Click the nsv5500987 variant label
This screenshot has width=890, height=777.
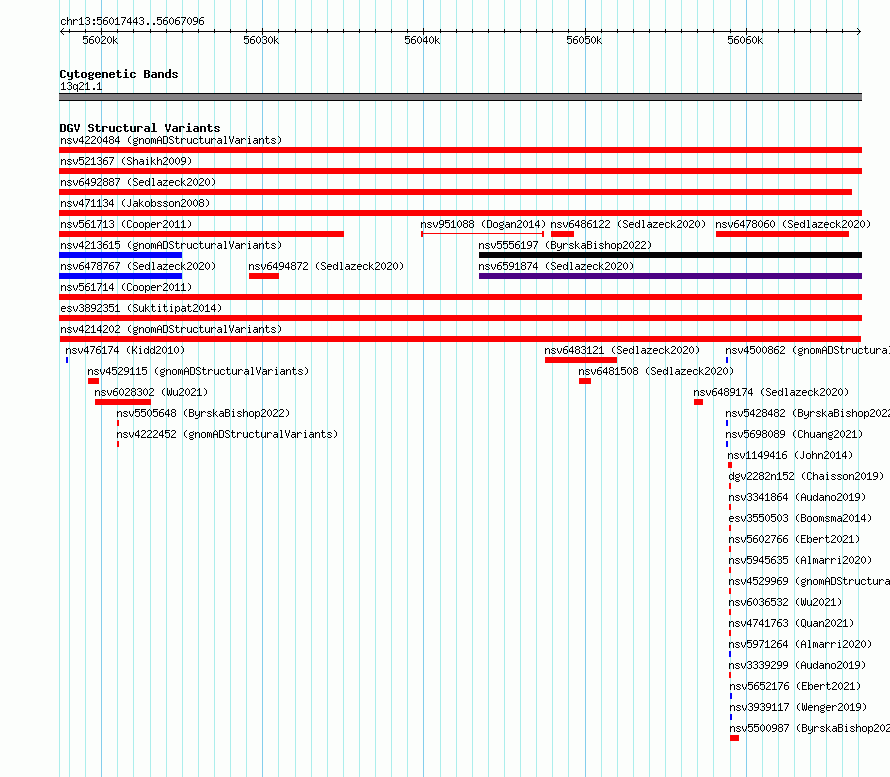pos(809,728)
